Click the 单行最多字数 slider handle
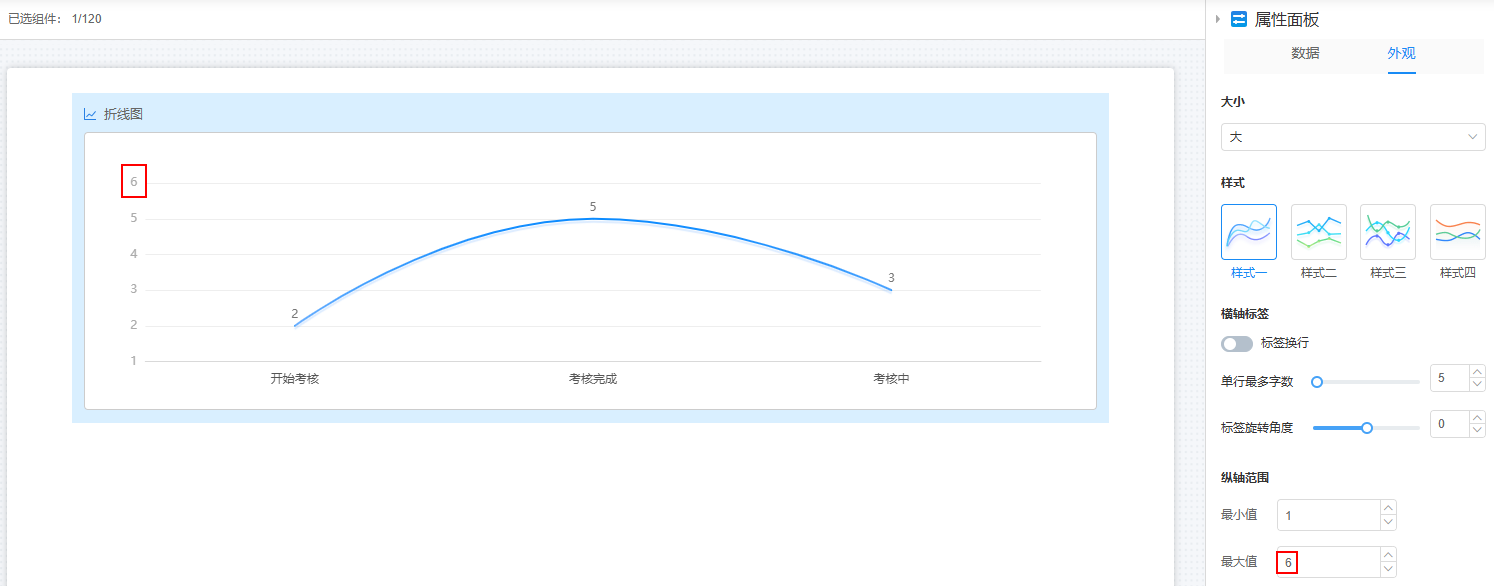1494x586 pixels. (x=1317, y=381)
